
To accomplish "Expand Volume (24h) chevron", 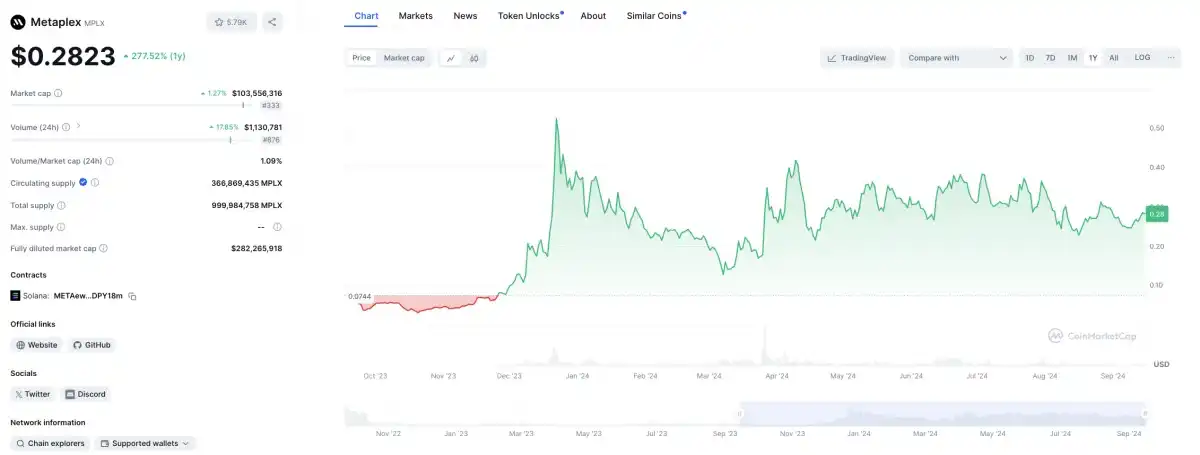I will [x=78, y=127].
